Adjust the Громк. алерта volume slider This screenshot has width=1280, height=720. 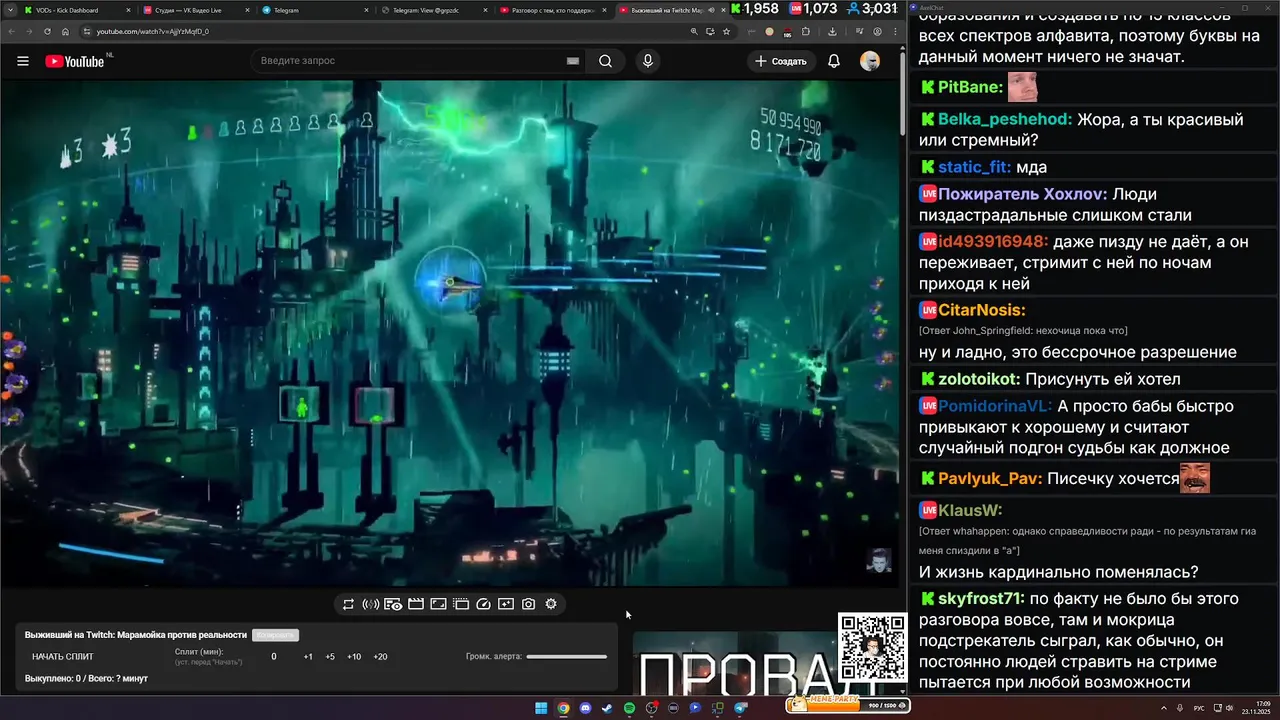click(567, 657)
